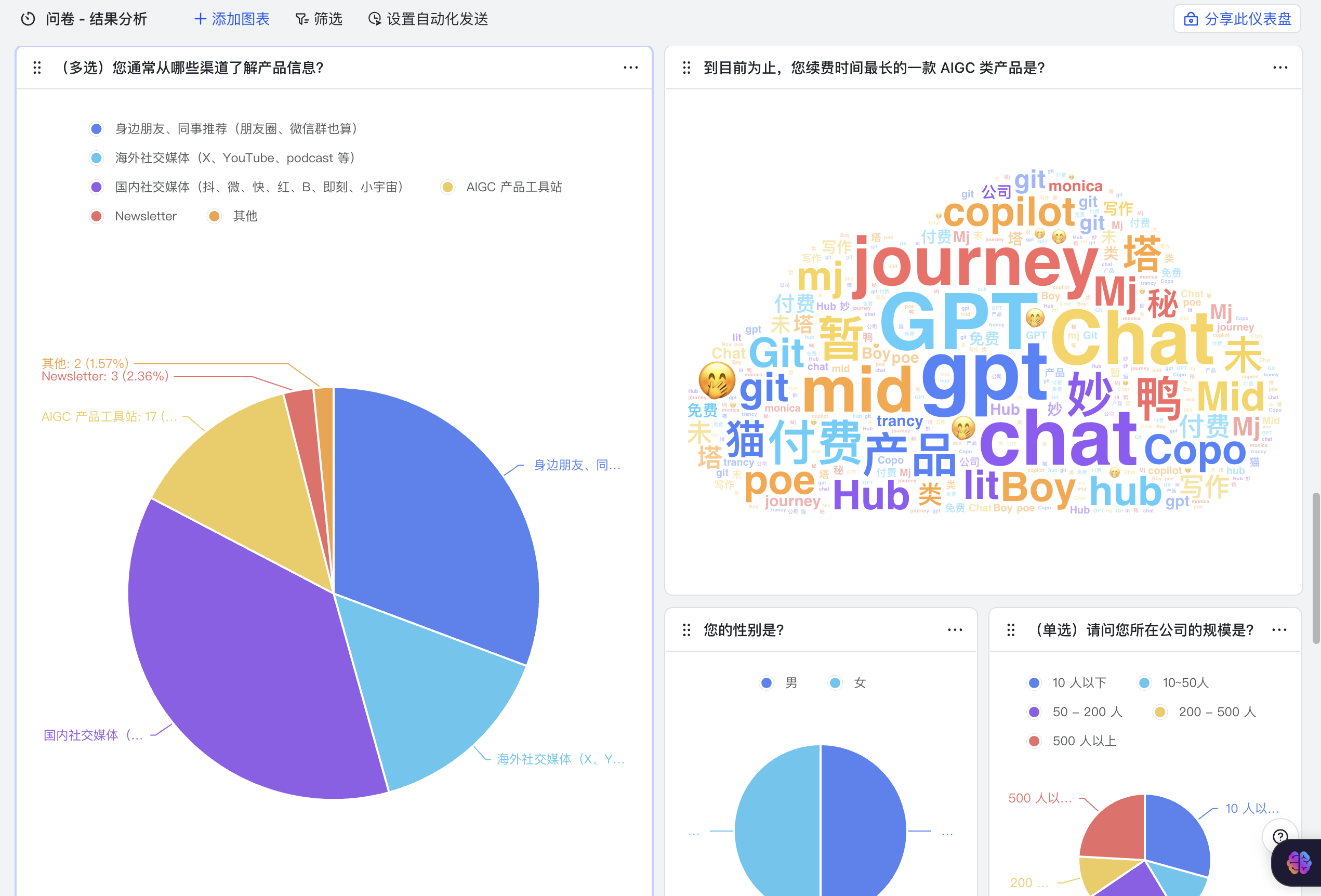Toggle legend item 10 人以下
Screen dimensions: 1321x896
point(1067,683)
